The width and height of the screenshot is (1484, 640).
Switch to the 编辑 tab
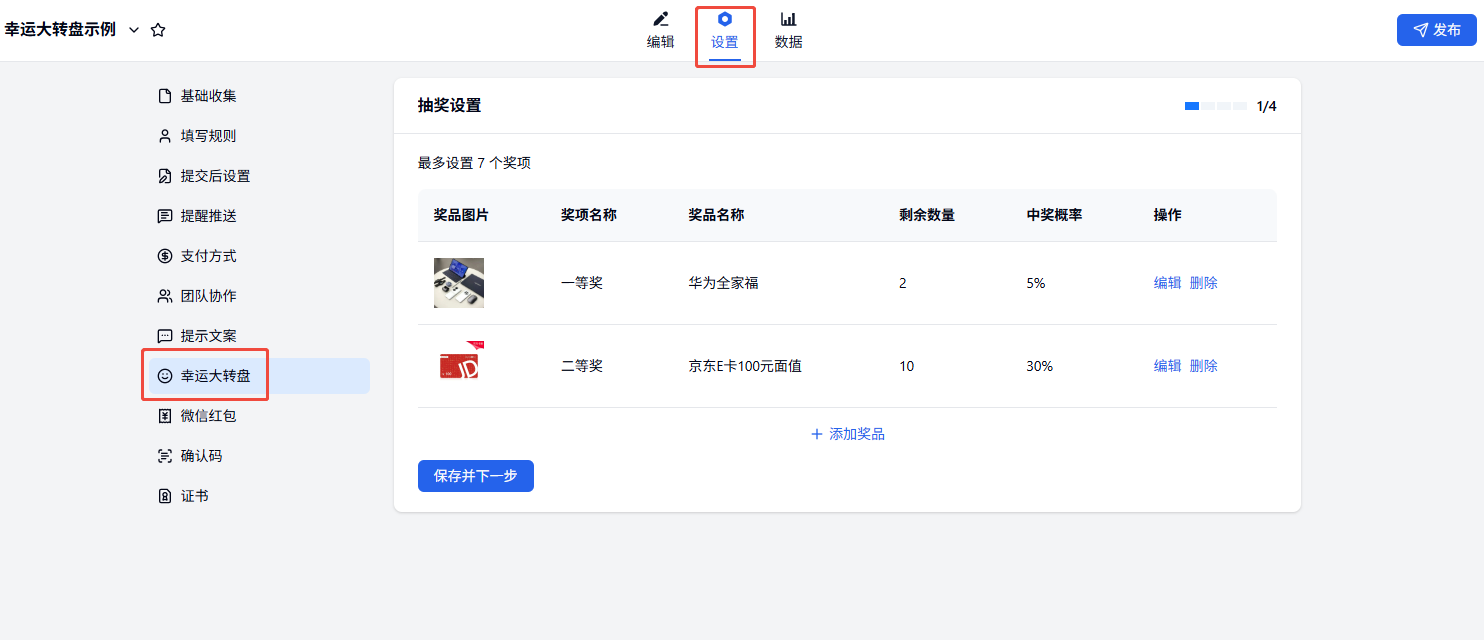click(660, 30)
